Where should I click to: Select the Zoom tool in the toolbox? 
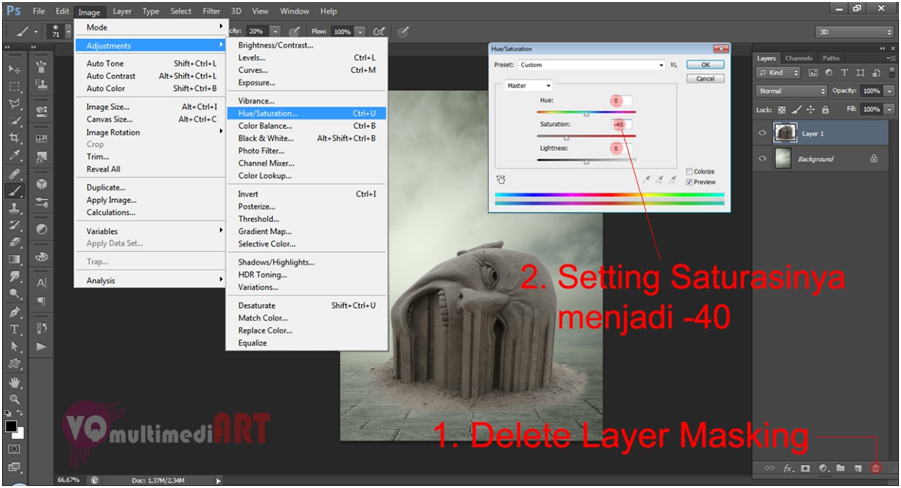[14, 399]
